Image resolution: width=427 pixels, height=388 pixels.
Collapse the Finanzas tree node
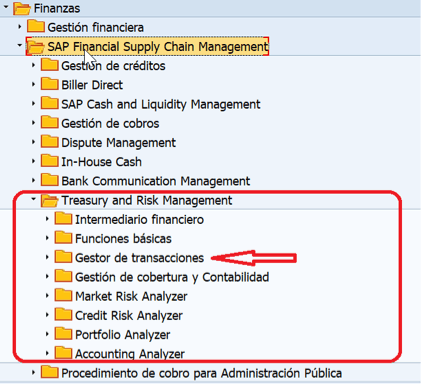(x=6, y=7)
